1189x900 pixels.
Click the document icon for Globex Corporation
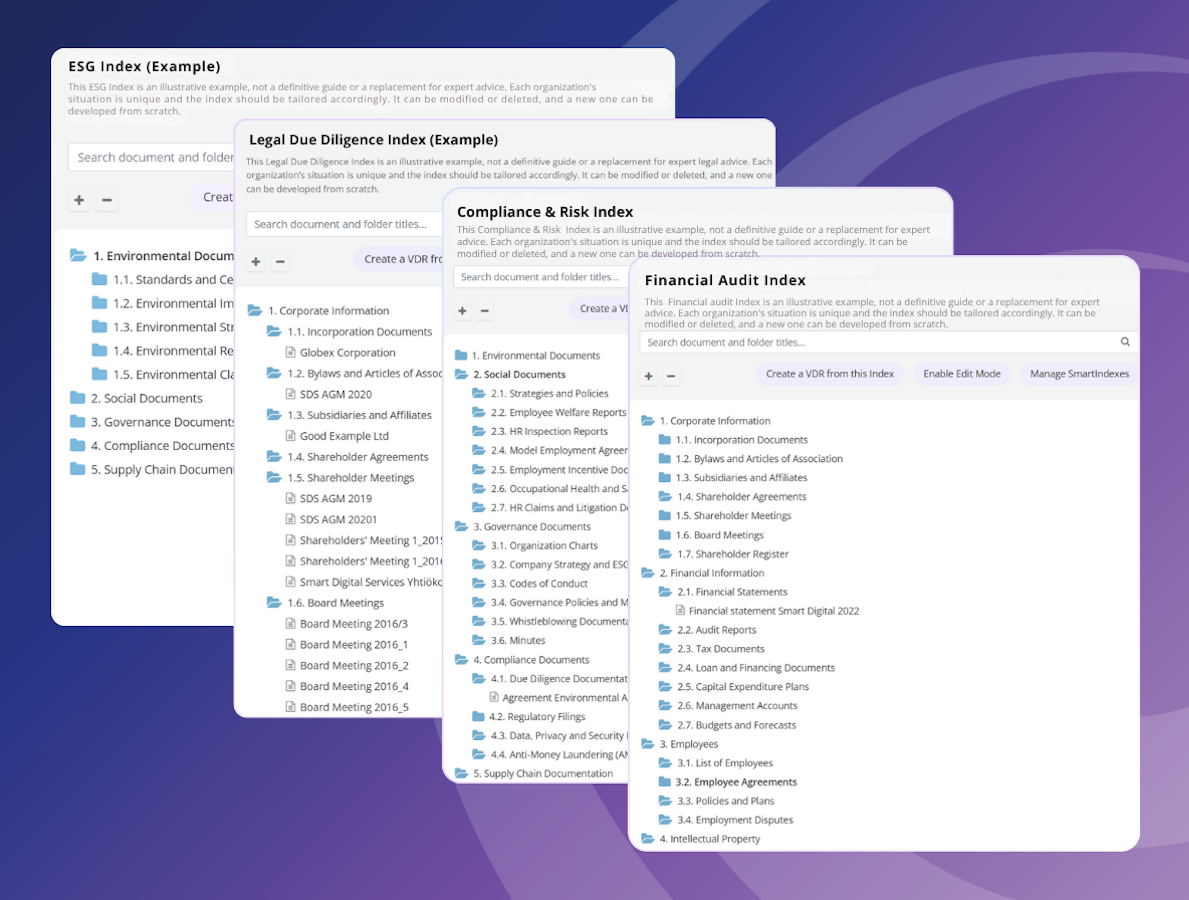[x=291, y=353]
